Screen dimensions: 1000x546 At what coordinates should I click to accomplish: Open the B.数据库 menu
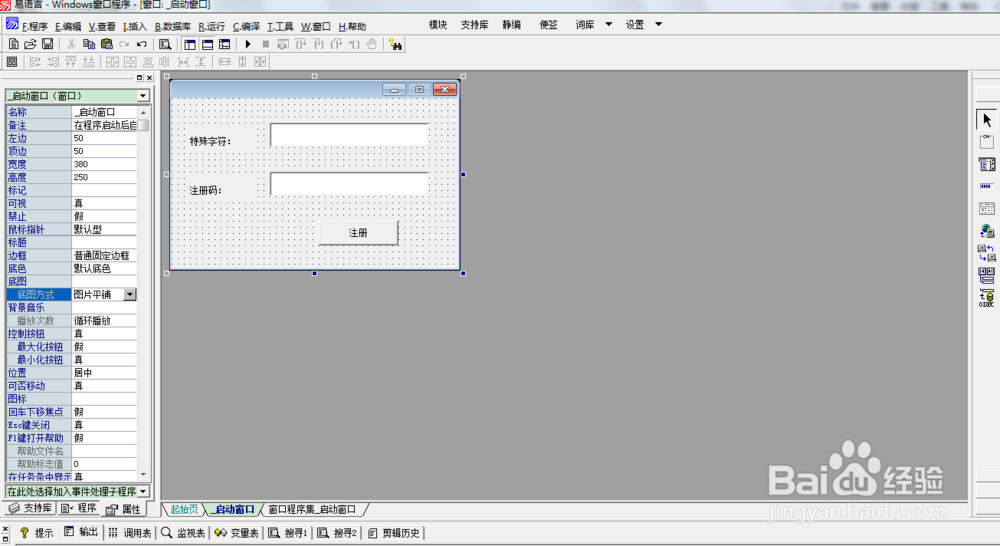173,27
